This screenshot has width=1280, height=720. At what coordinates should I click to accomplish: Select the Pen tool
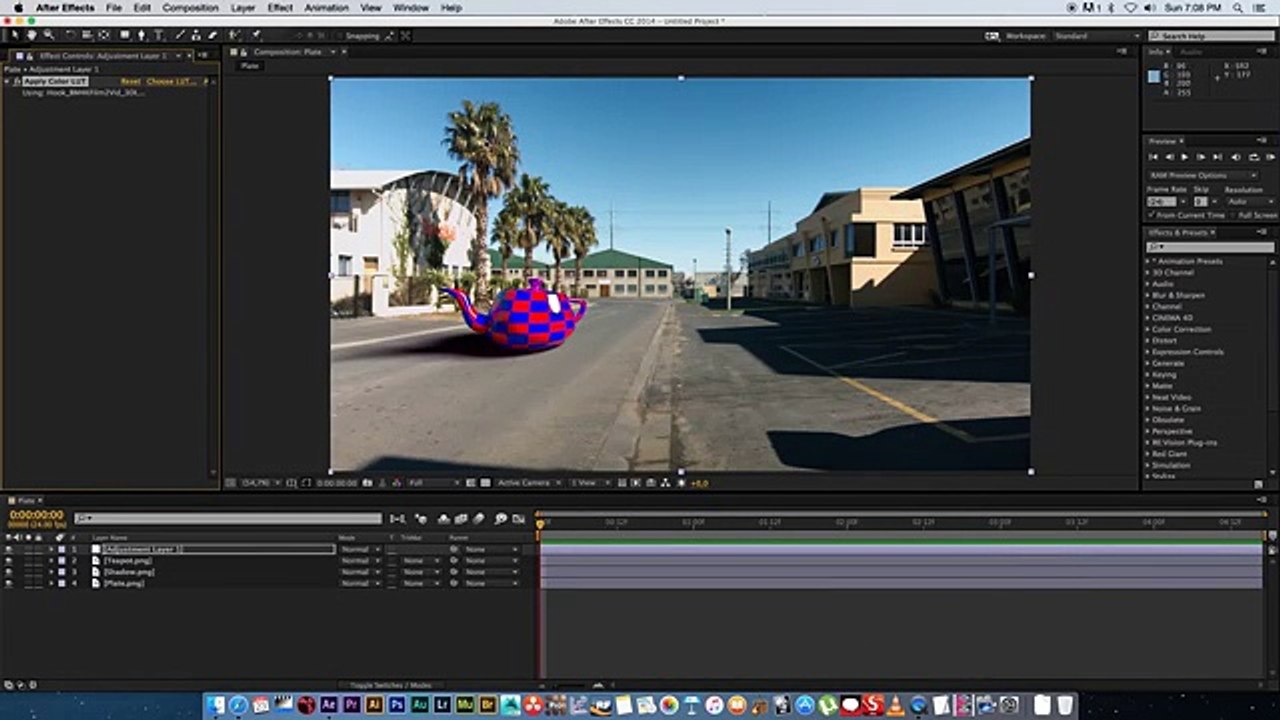(x=141, y=35)
